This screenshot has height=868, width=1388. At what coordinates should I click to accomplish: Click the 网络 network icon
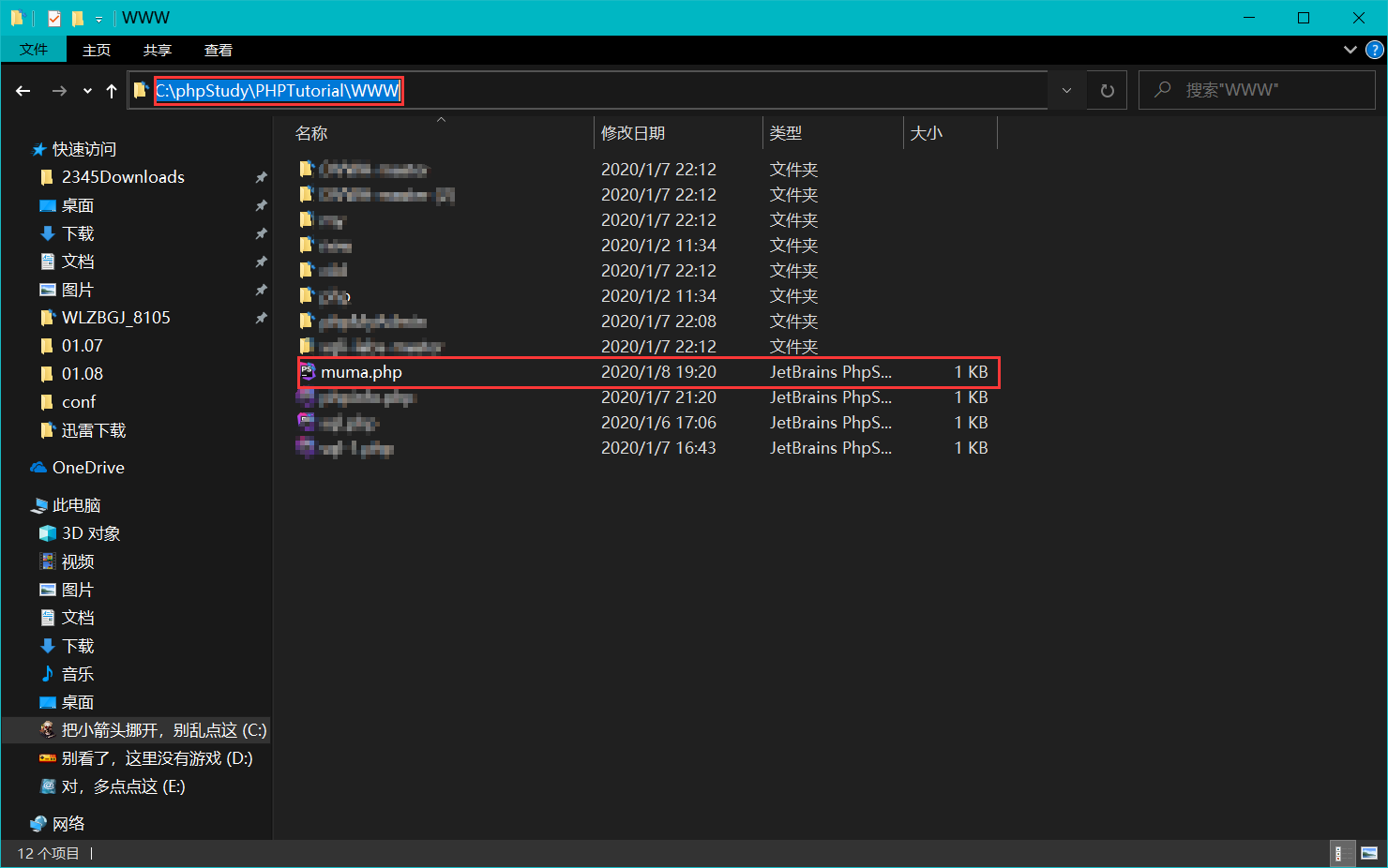pyautogui.click(x=38, y=824)
